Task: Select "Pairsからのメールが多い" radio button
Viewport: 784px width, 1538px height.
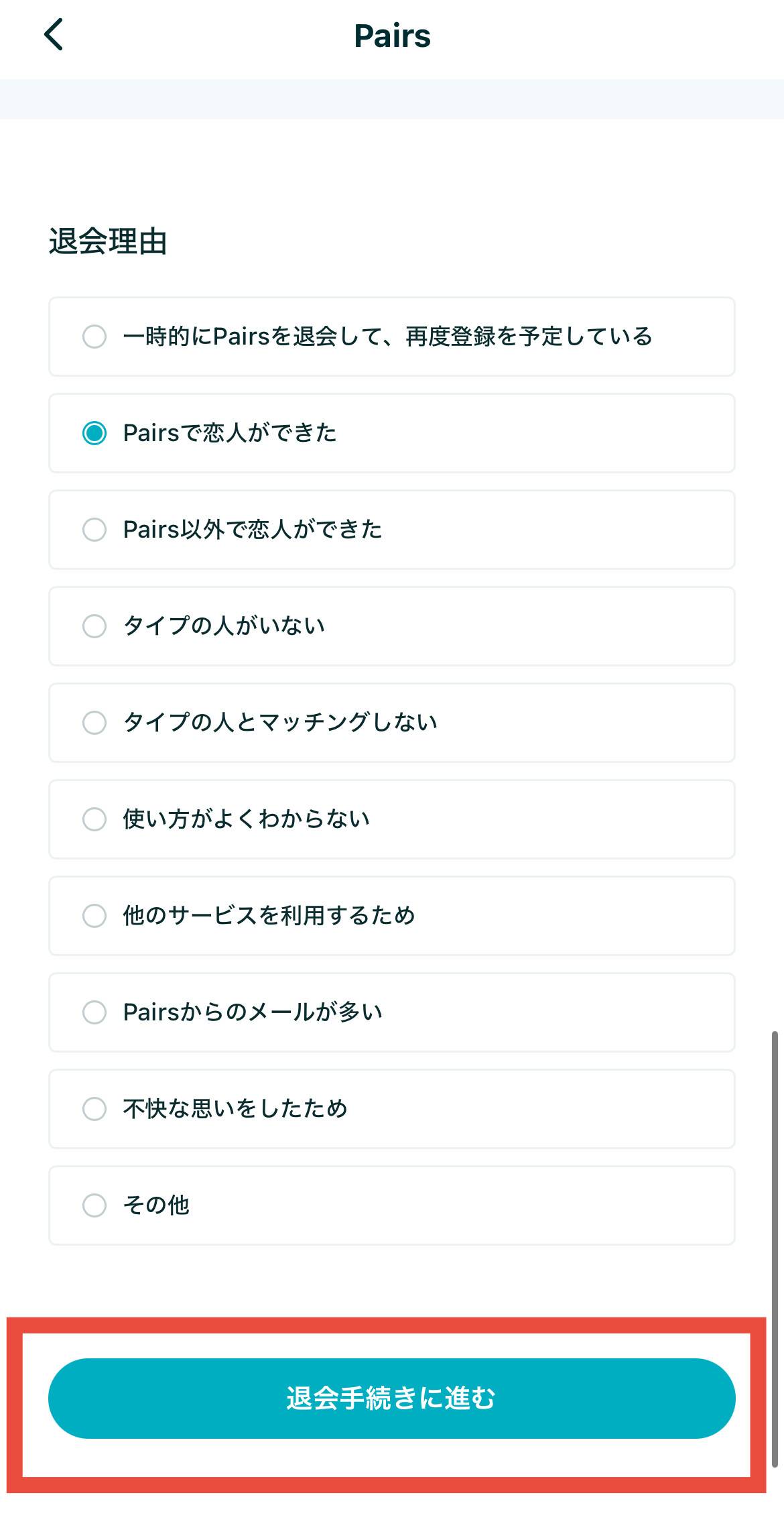Action: [94, 1012]
